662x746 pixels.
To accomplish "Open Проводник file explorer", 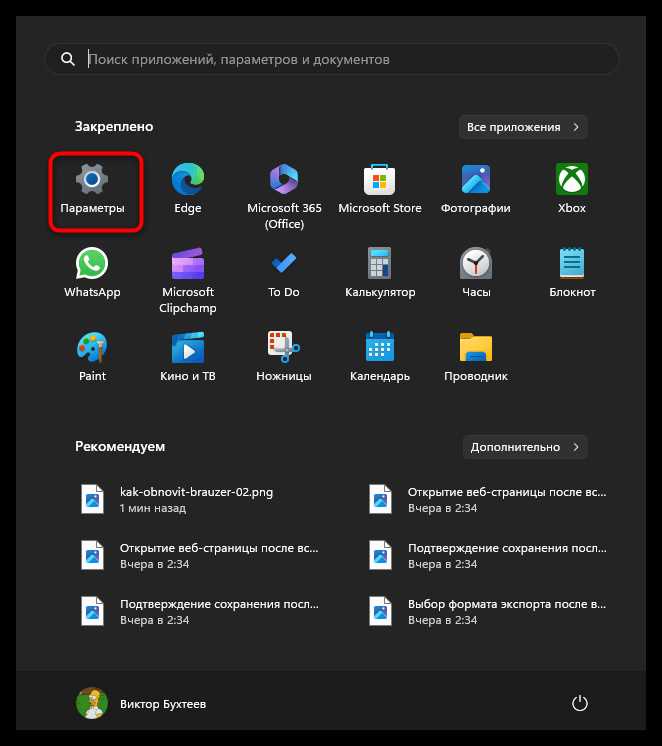I will [475, 357].
